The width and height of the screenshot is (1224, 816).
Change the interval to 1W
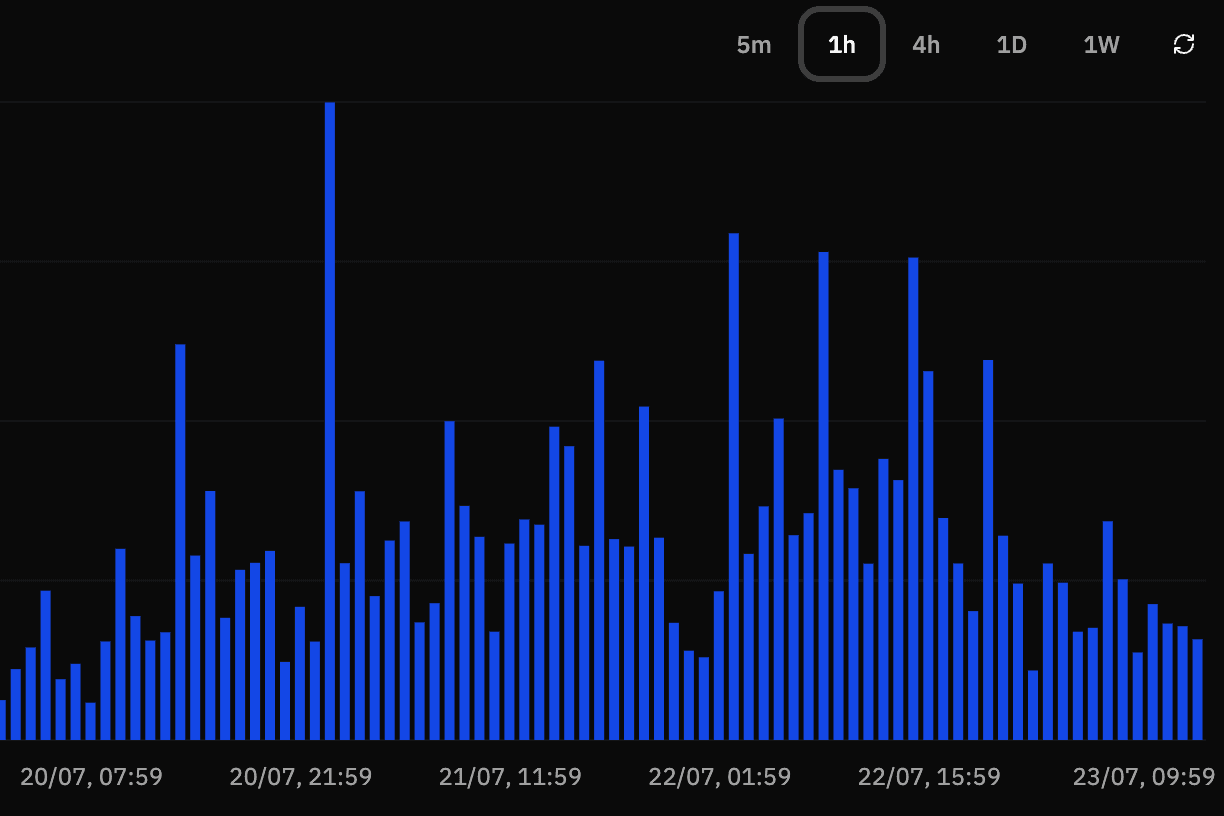click(x=1101, y=45)
